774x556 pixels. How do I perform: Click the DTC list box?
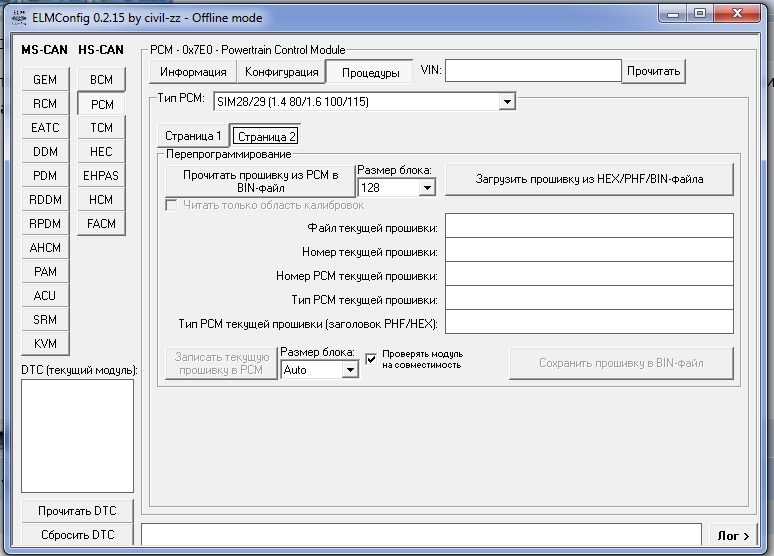pyautogui.click(x=77, y=436)
